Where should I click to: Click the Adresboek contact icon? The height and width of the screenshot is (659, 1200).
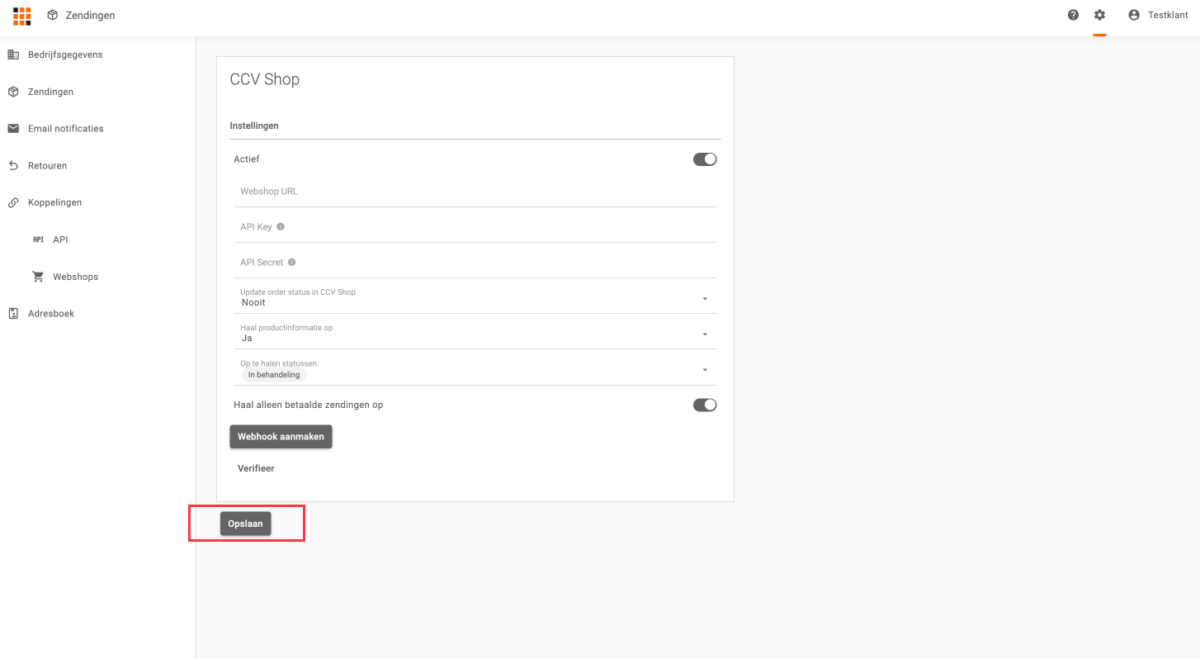tap(14, 314)
